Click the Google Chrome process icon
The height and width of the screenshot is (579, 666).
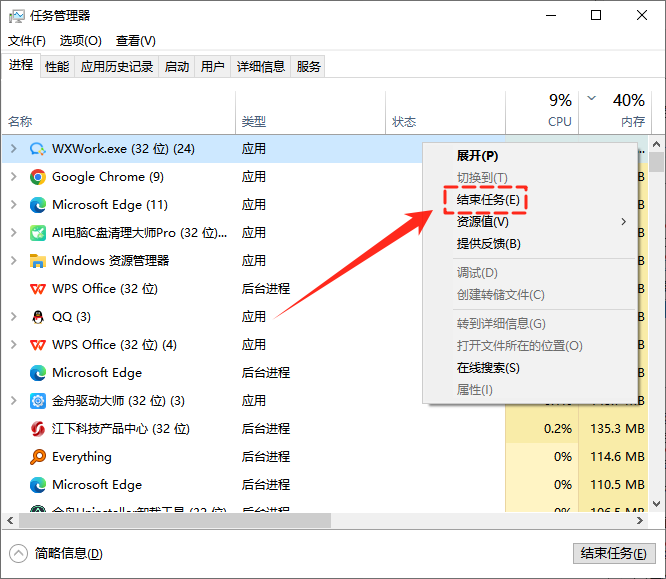[x=37, y=177]
